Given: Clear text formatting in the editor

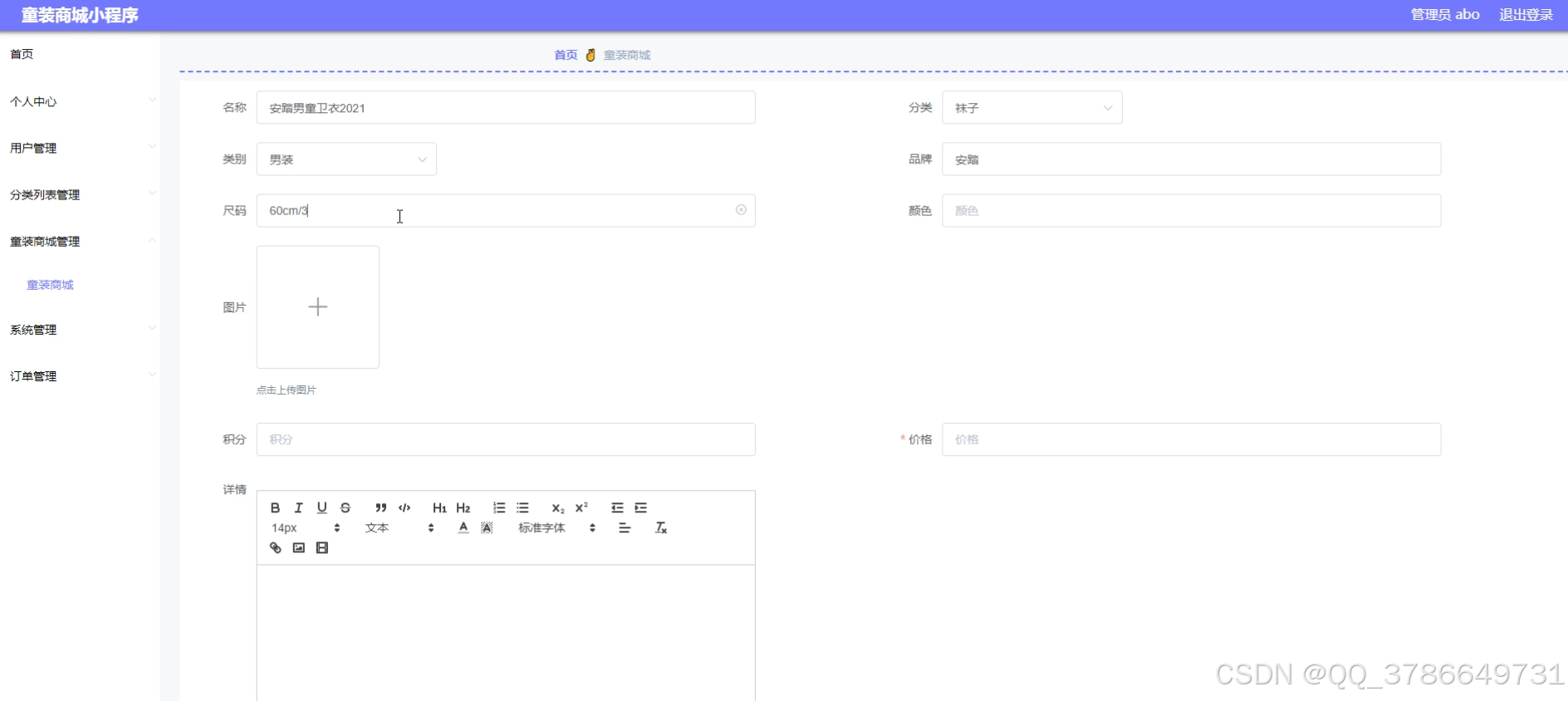Looking at the screenshot, I should (x=661, y=527).
